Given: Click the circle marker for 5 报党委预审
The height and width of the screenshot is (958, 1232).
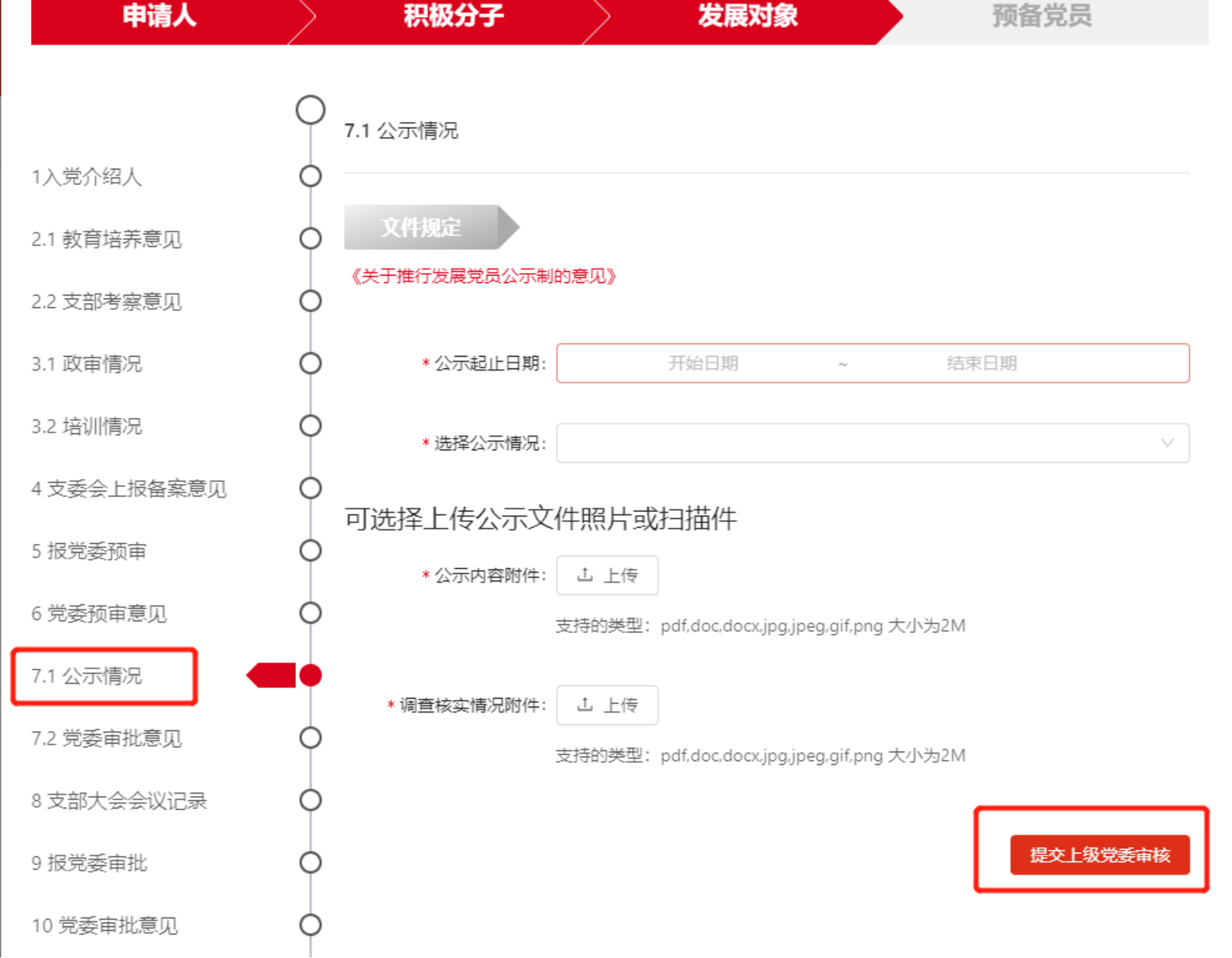Looking at the screenshot, I should coord(310,550).
